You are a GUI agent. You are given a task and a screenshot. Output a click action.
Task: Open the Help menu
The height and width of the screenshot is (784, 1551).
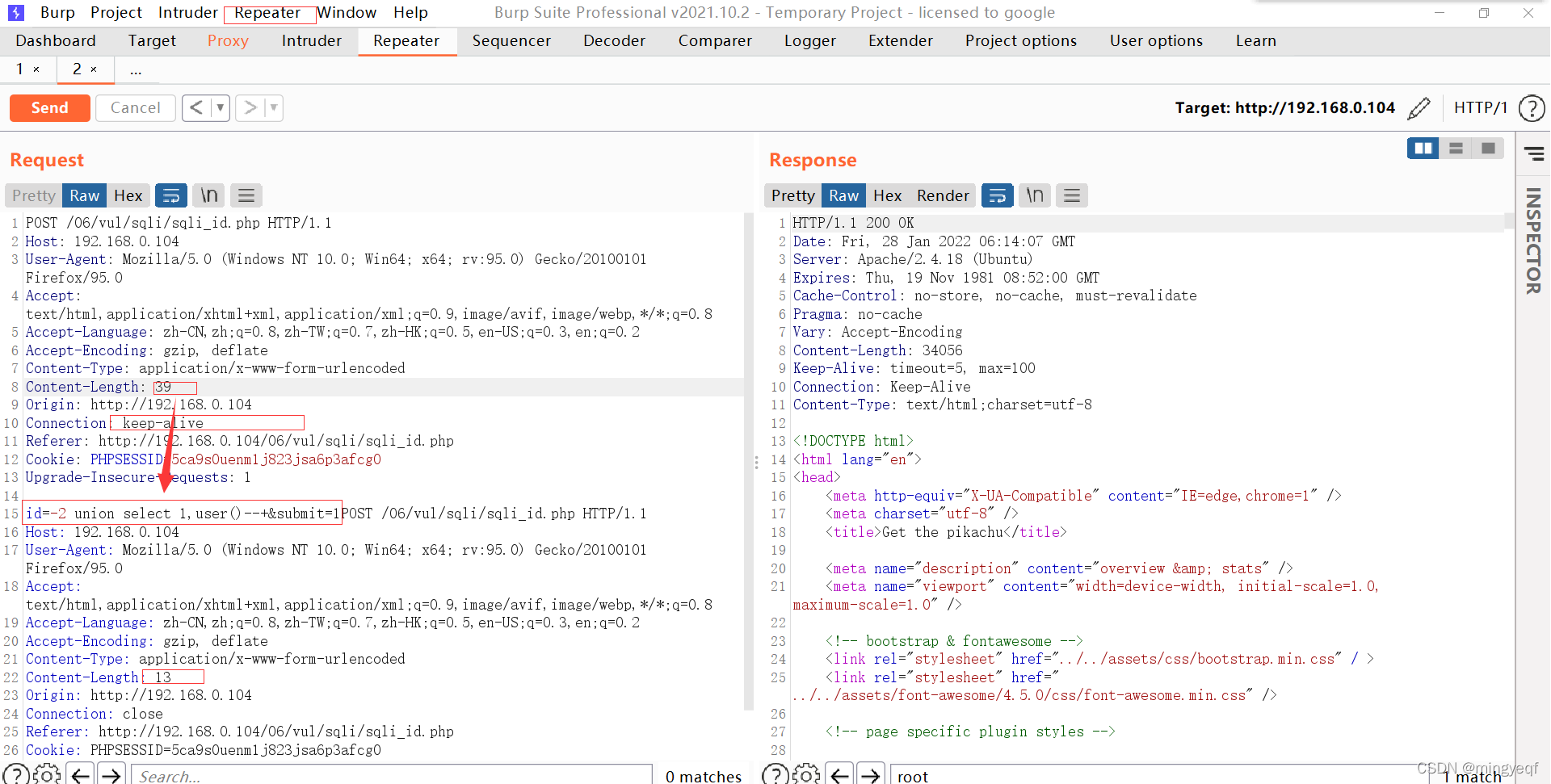[410, 13]
